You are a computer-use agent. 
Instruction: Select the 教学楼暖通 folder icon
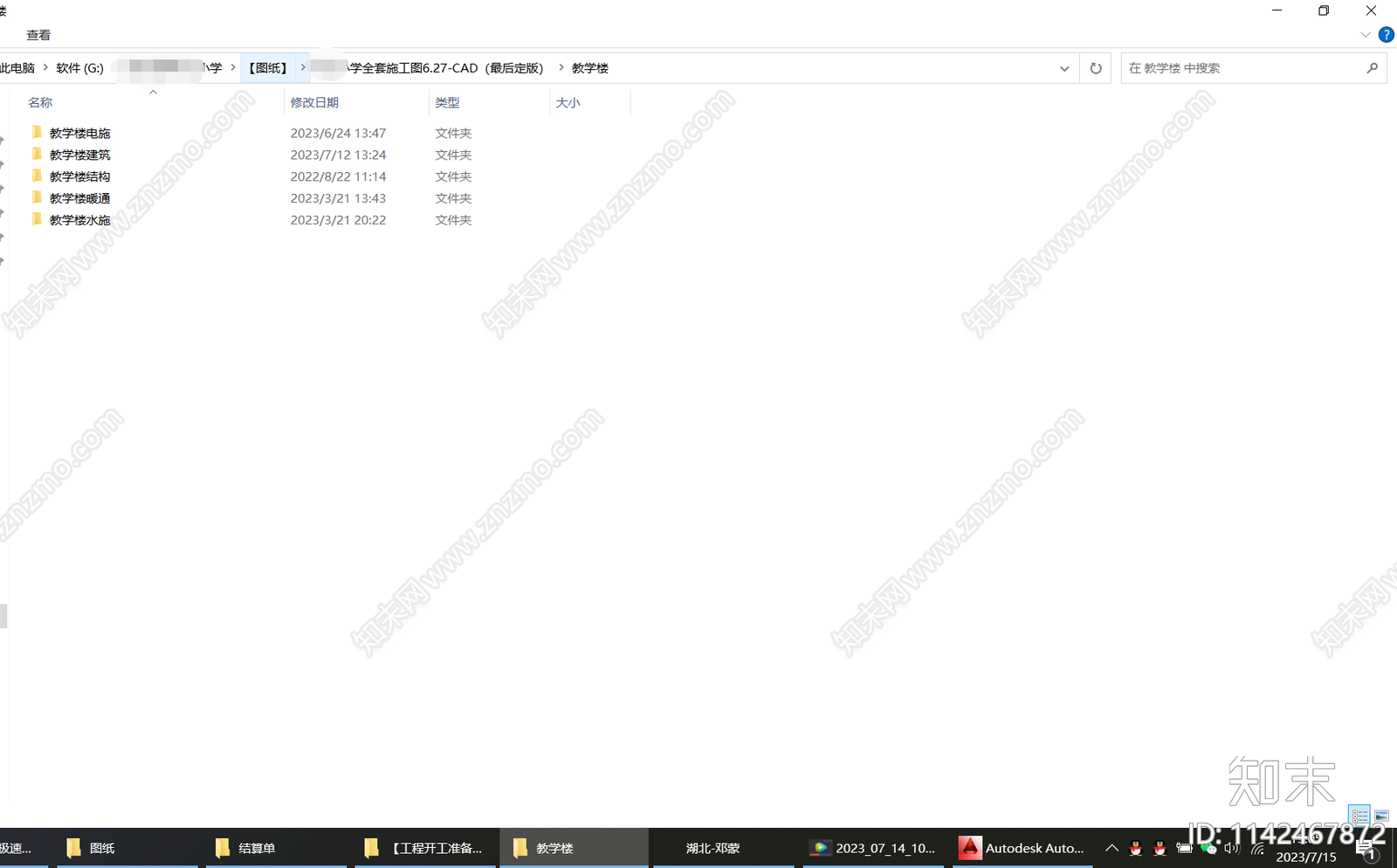(x=37, y=198)
